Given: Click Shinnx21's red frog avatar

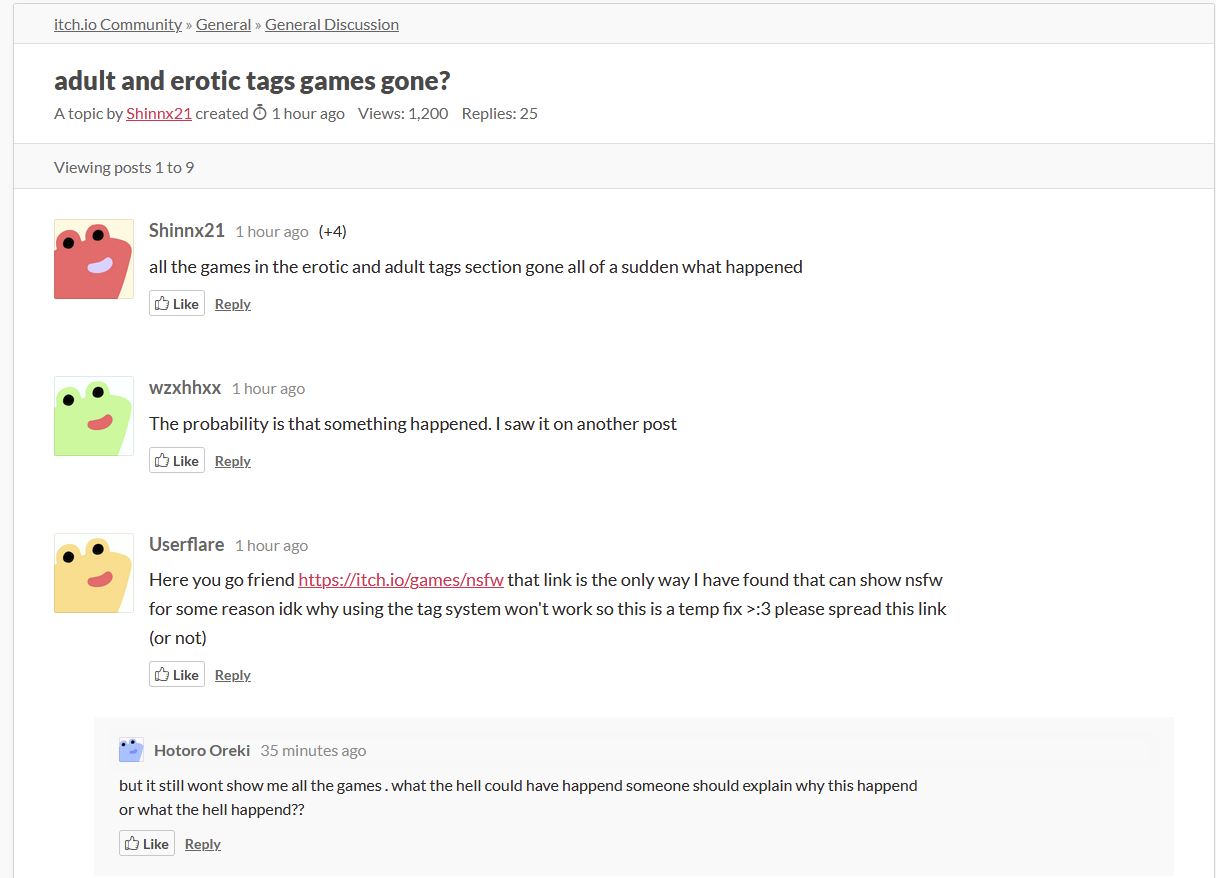Looking at the screenshot, I should 94,259.
